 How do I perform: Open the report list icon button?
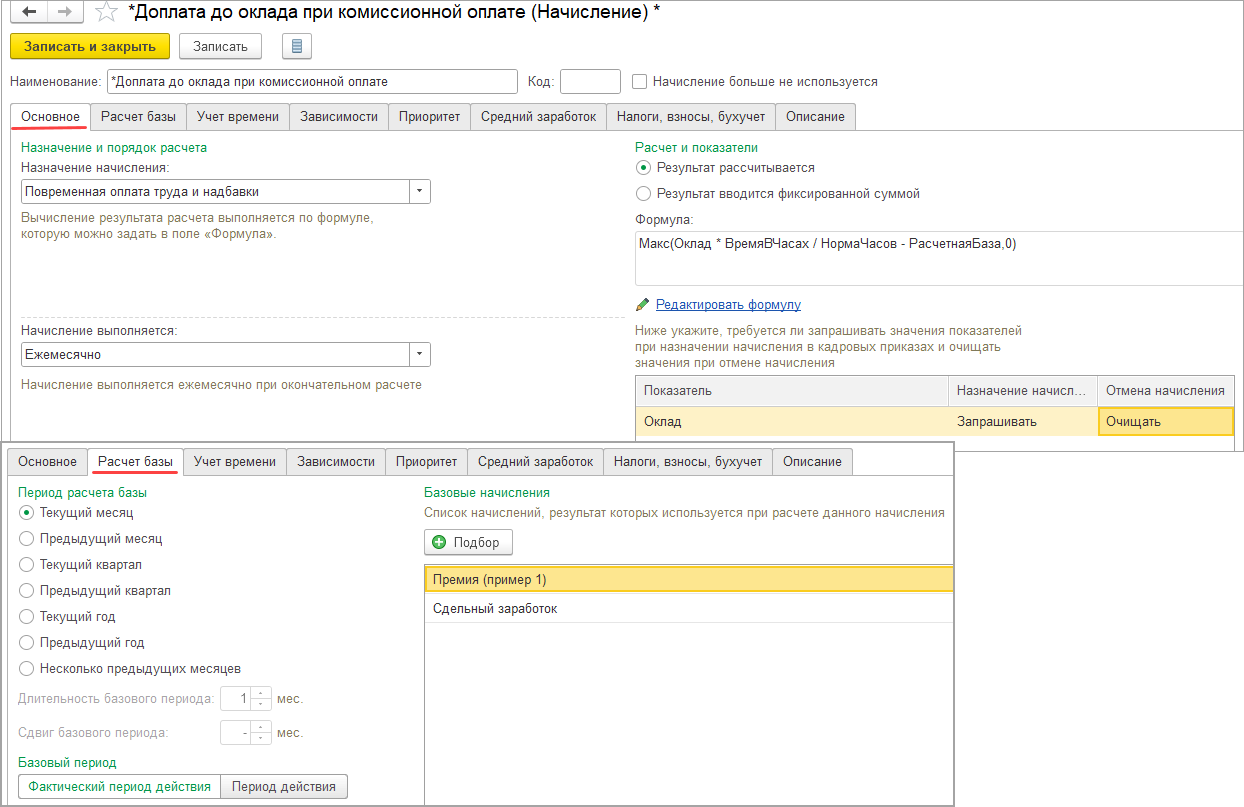298,46
